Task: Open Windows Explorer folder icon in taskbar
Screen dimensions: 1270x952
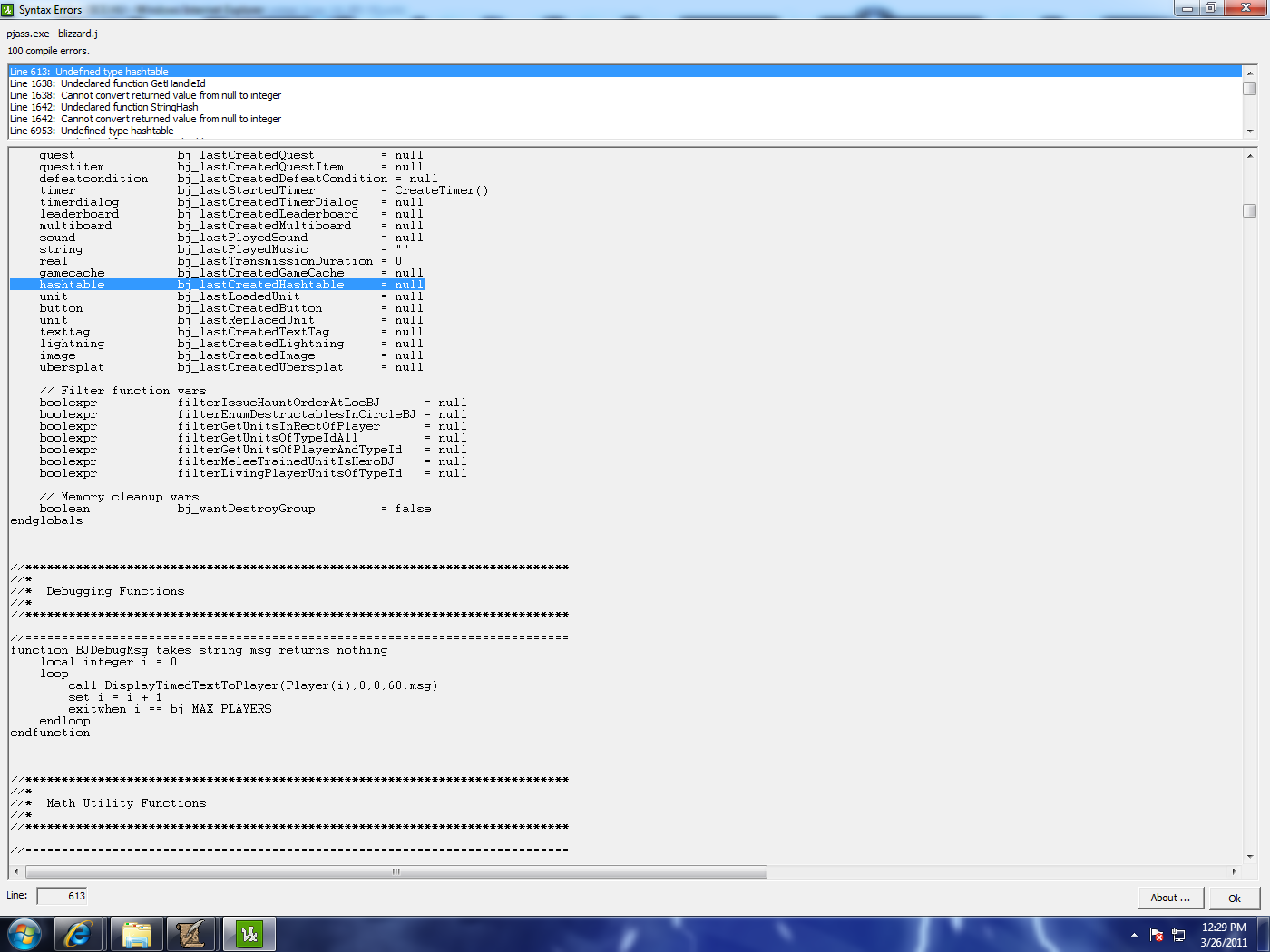Action: [136, 934]
